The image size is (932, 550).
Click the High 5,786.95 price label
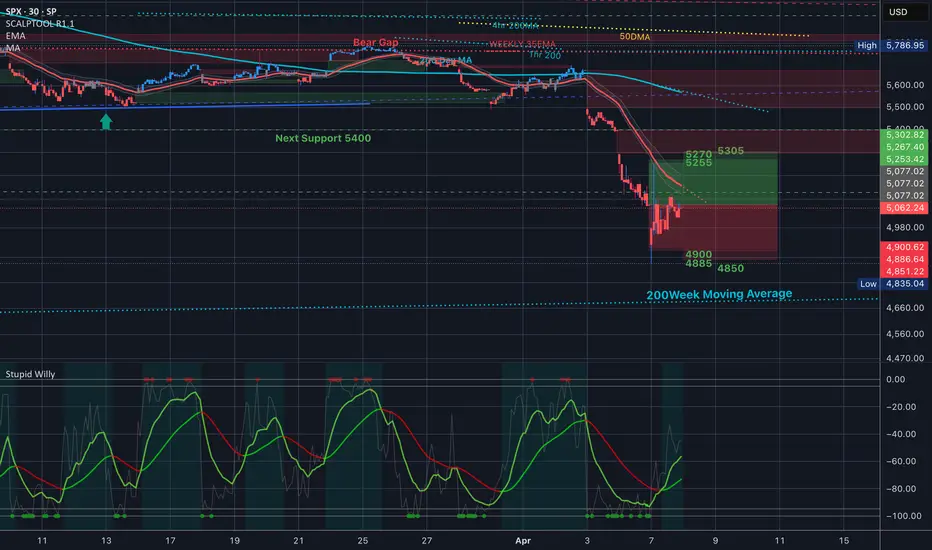click(890, 45)
